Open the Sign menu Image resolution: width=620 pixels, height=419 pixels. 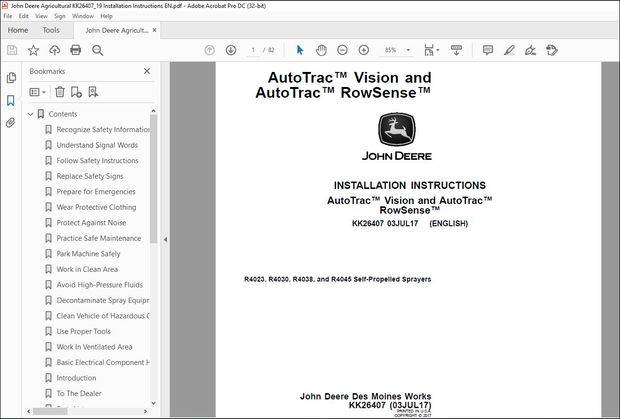60,16
